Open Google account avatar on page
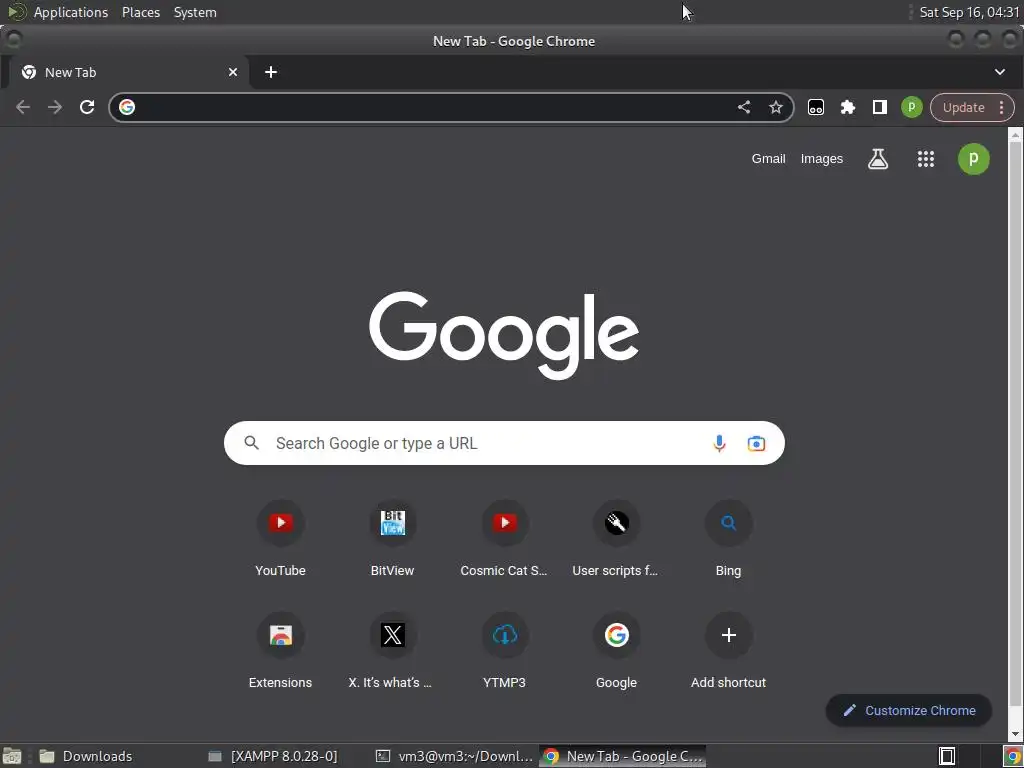The image size is (1024, 768). pyautogui.click(x=973, y=159)
